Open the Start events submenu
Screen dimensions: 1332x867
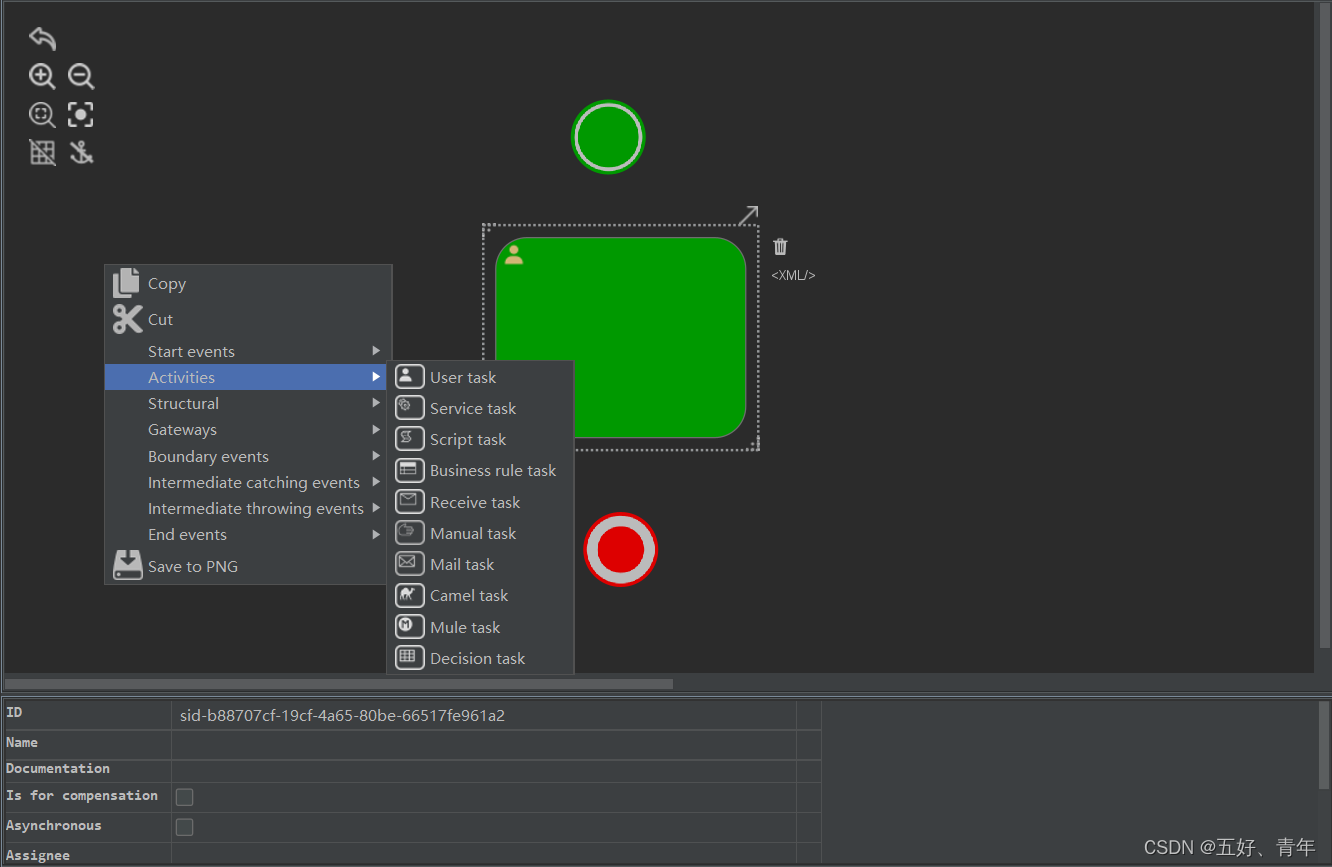point(248,351)
